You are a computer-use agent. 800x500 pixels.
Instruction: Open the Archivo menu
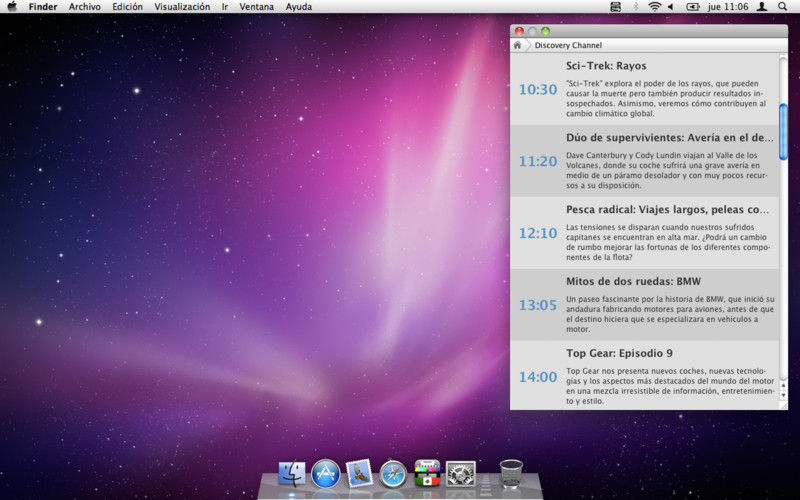pos(85,7)
